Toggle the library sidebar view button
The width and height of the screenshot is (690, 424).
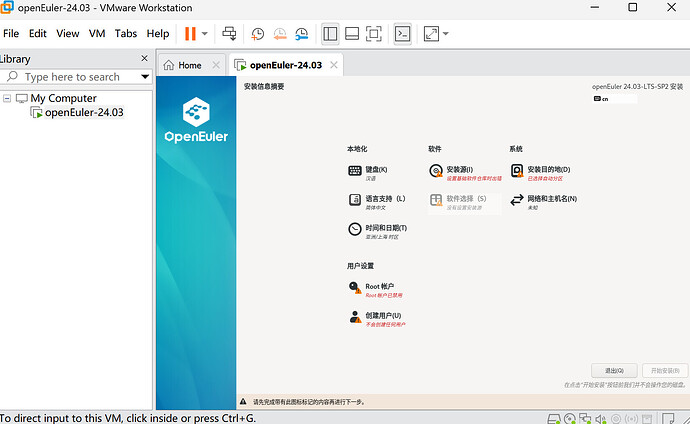pyautogui.click(x=330, y=33)
